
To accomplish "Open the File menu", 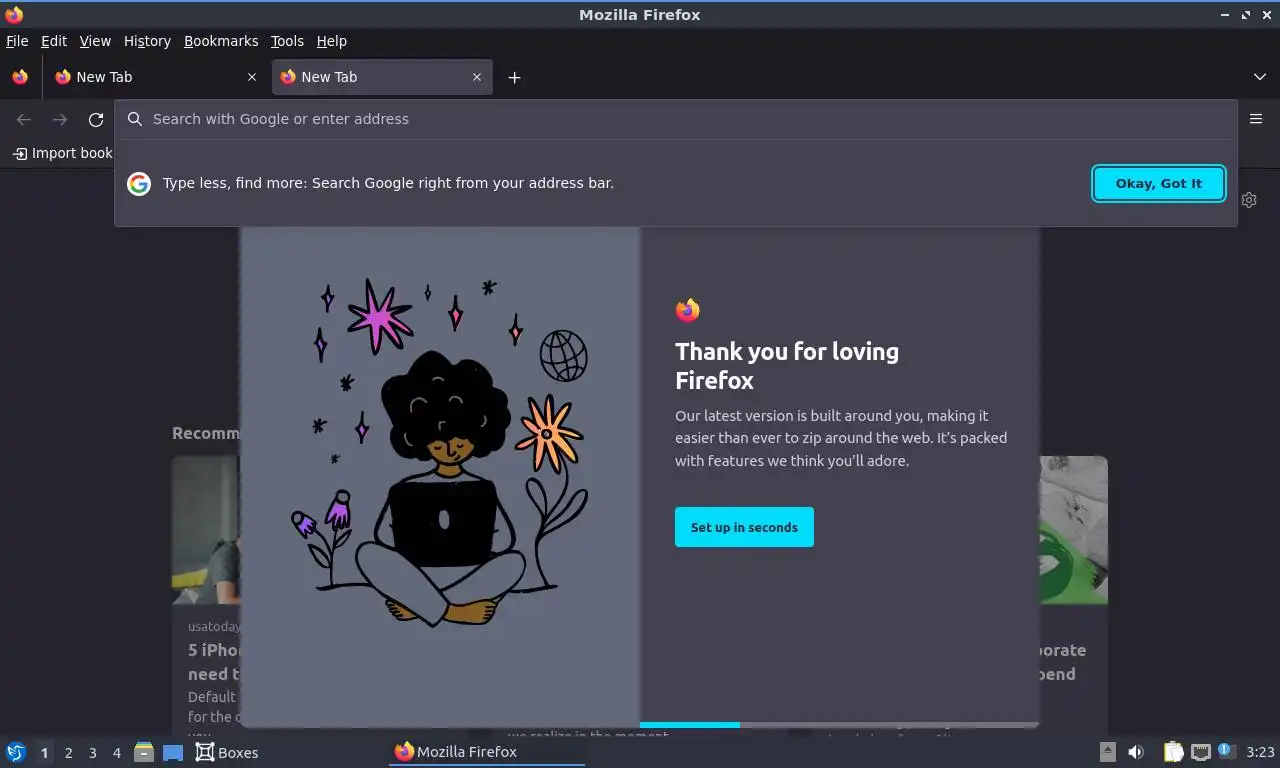I will point(17,41).
